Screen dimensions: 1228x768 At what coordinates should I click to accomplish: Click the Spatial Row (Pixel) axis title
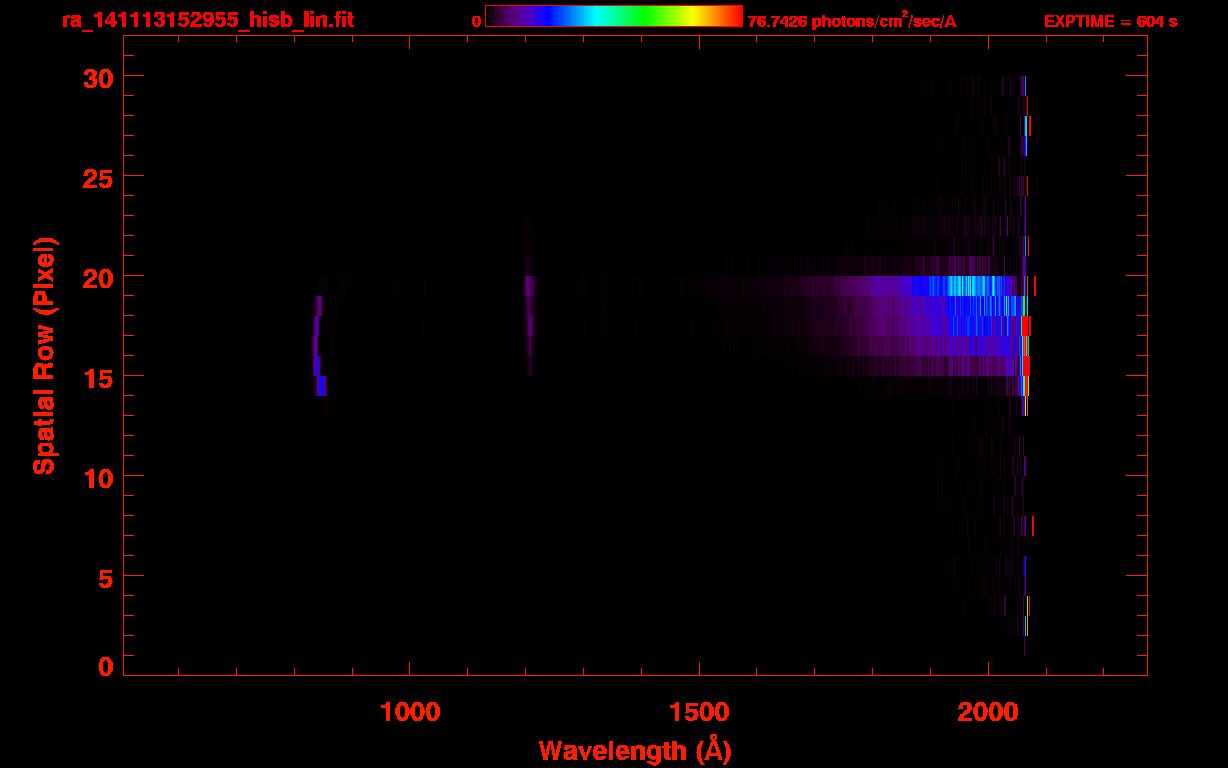point(45,355)
